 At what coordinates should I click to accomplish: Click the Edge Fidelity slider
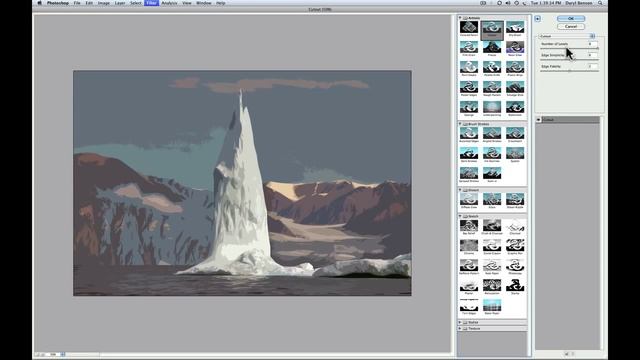pyautogui.click(x=570, y=71)
